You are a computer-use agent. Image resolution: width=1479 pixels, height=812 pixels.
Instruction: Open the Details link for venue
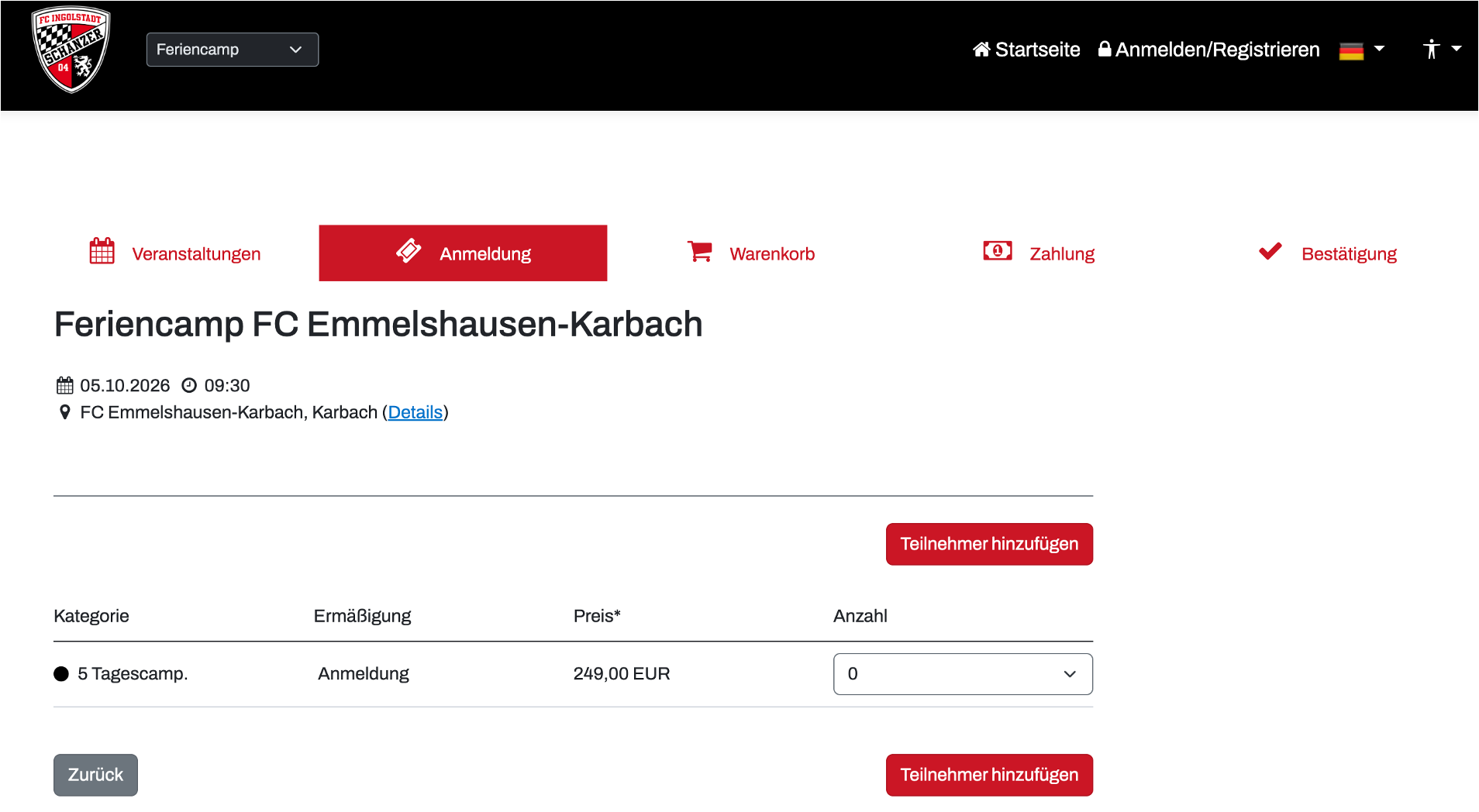click(x=415, y=412)
